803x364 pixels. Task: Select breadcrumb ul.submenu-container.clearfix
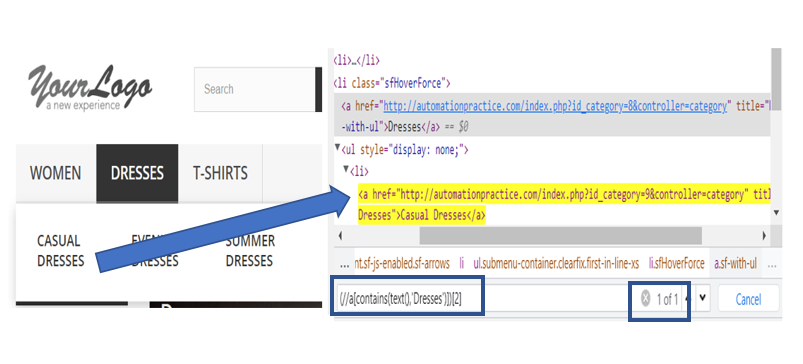click(x=556, y=264)
